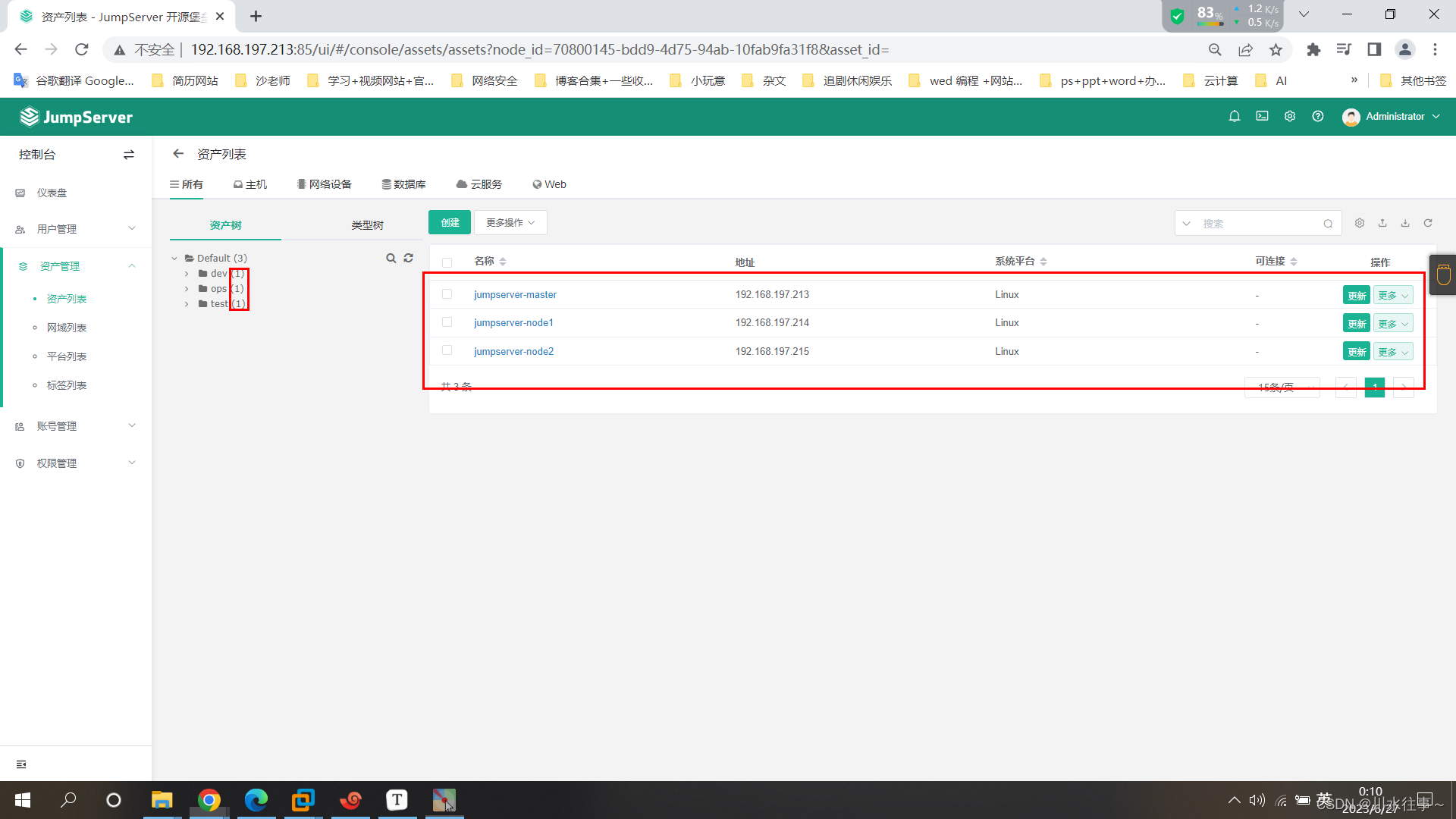Check the jumpserver-node1 row checkbox

pyautogui.click(x=447, y=322)
